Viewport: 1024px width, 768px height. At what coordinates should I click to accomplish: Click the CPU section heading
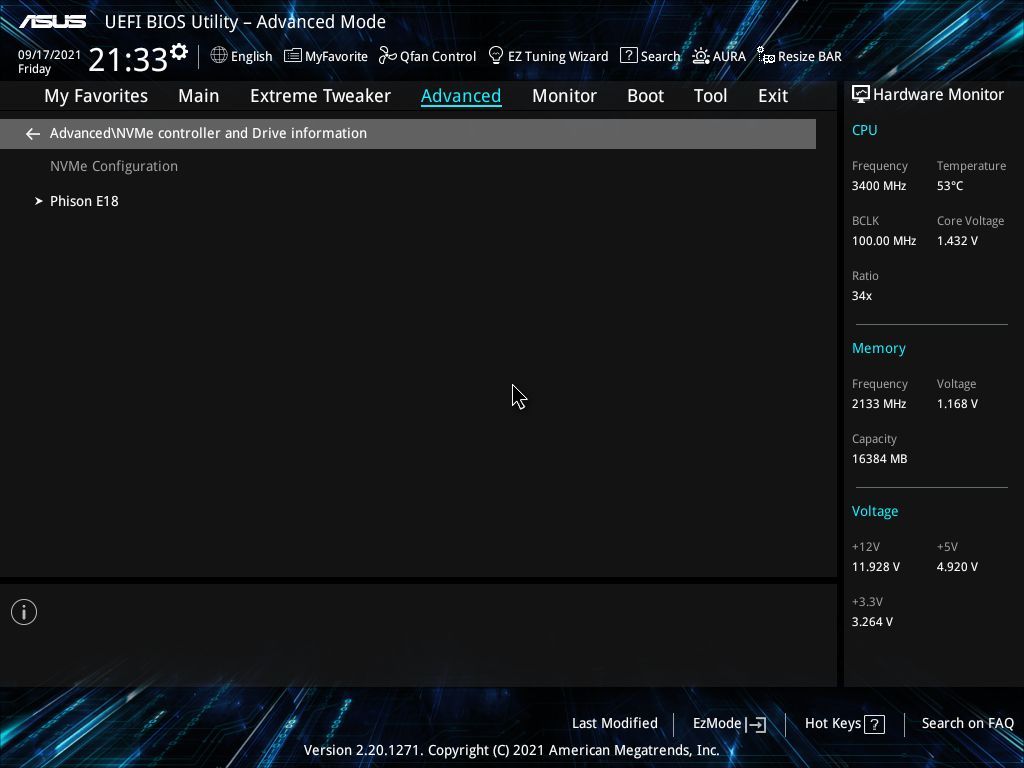(x=864, y=130)
